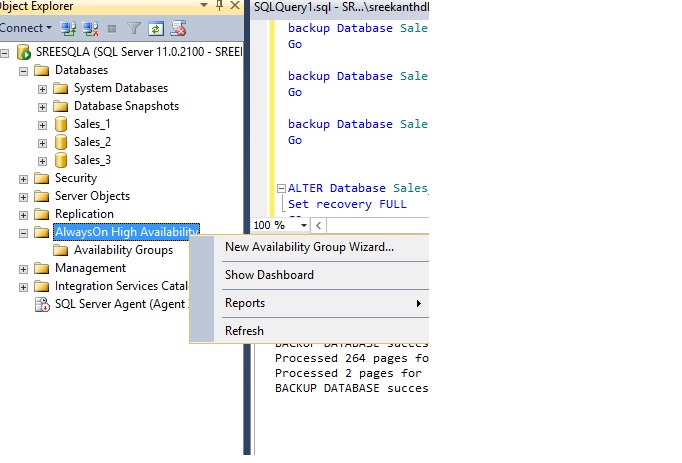Expand the System Databases folder

42,88
